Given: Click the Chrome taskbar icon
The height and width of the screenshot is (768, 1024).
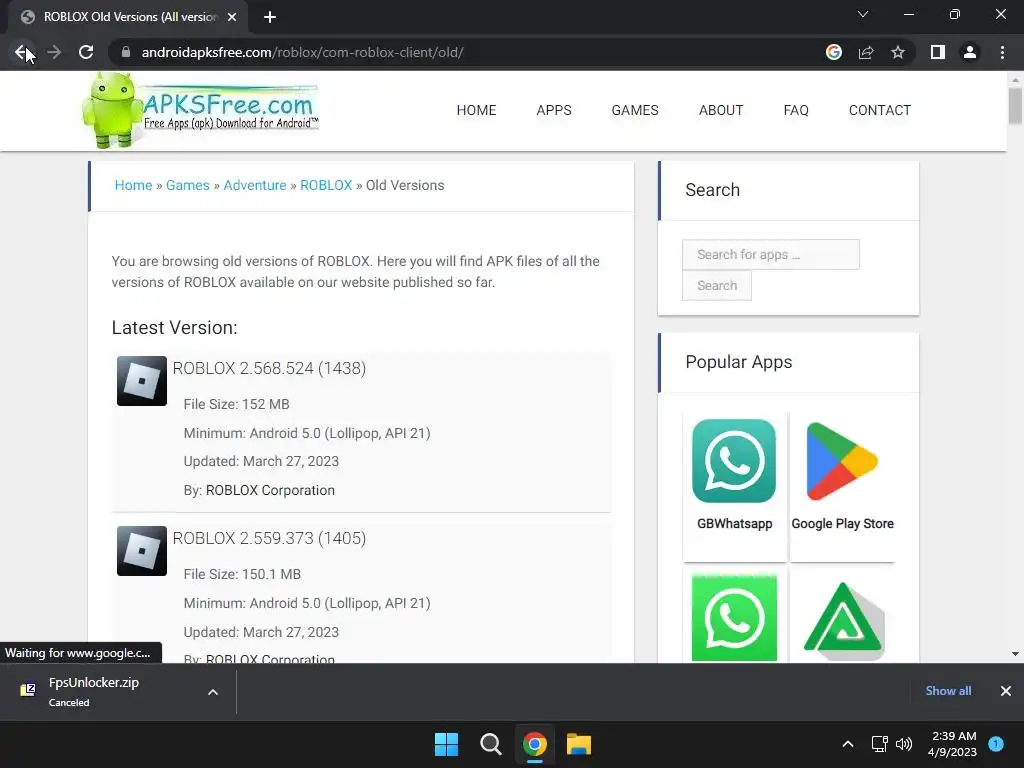Looking at the screenshot, I should click(x=534, y=744).
